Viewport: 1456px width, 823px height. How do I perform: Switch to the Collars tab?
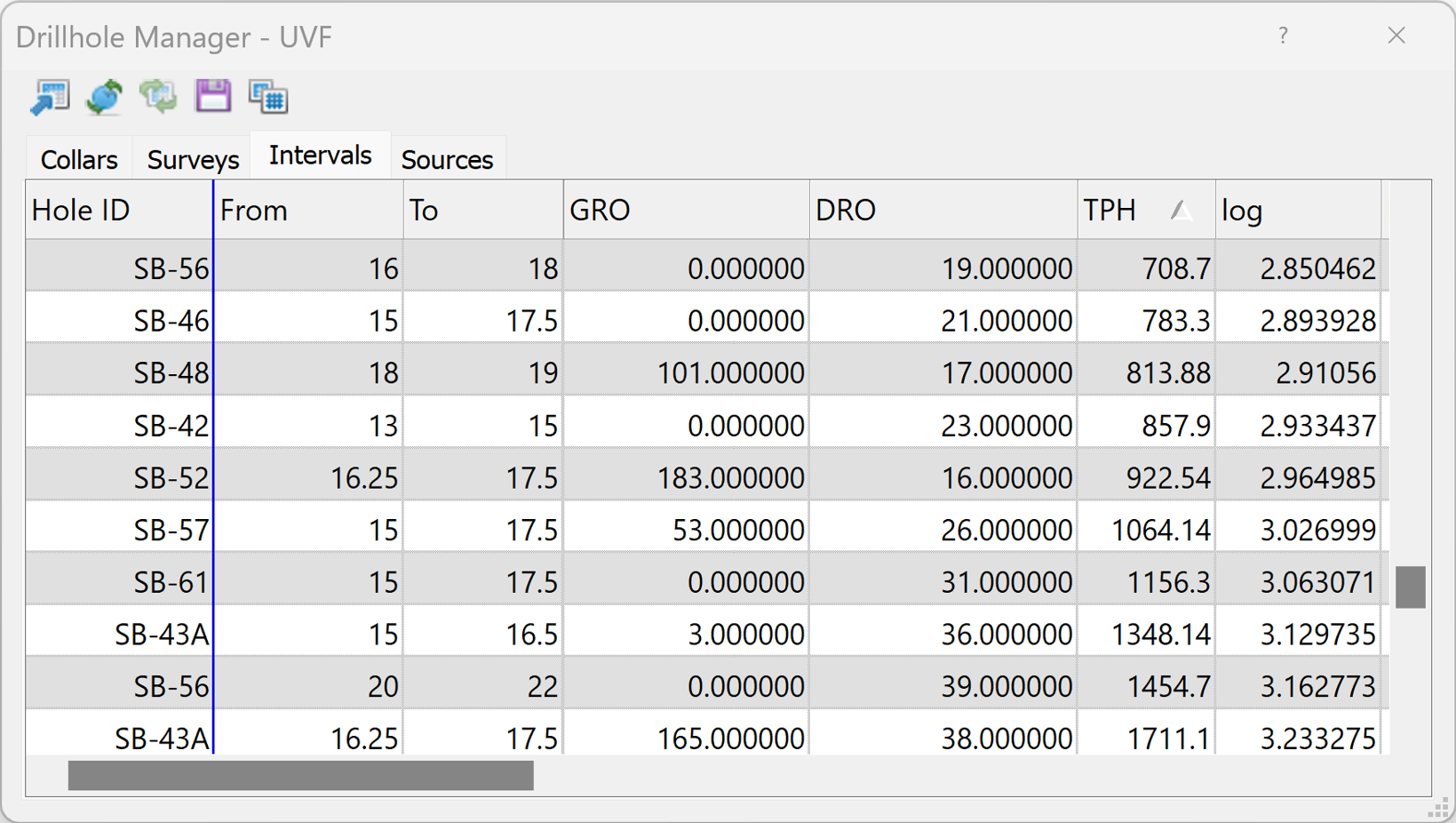coord(78,158)
